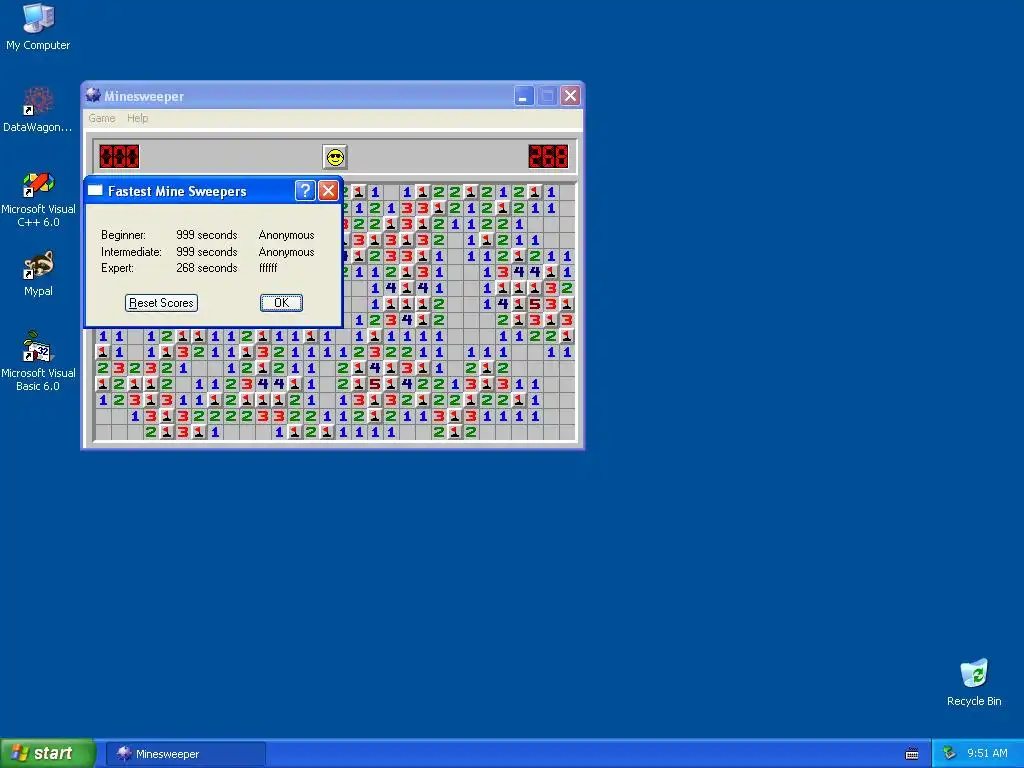The width and height of the screenshot is (1024, 768).
Task: Click OK in the scores dialog
Action: [281, 303]
